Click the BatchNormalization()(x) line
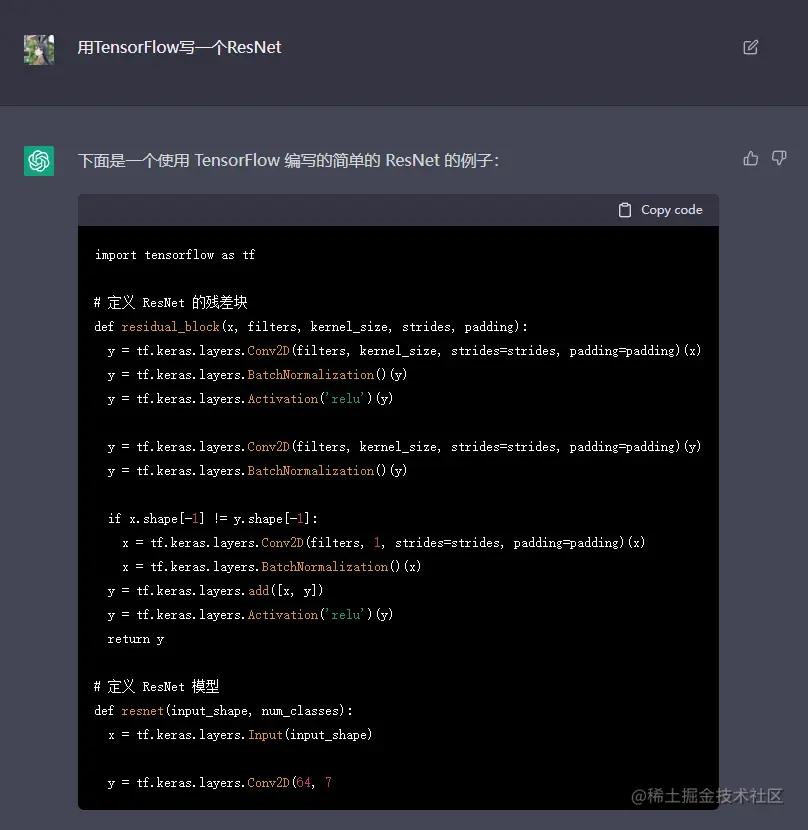808x830 pixels. pyautogui.click(x=272, y=567)
